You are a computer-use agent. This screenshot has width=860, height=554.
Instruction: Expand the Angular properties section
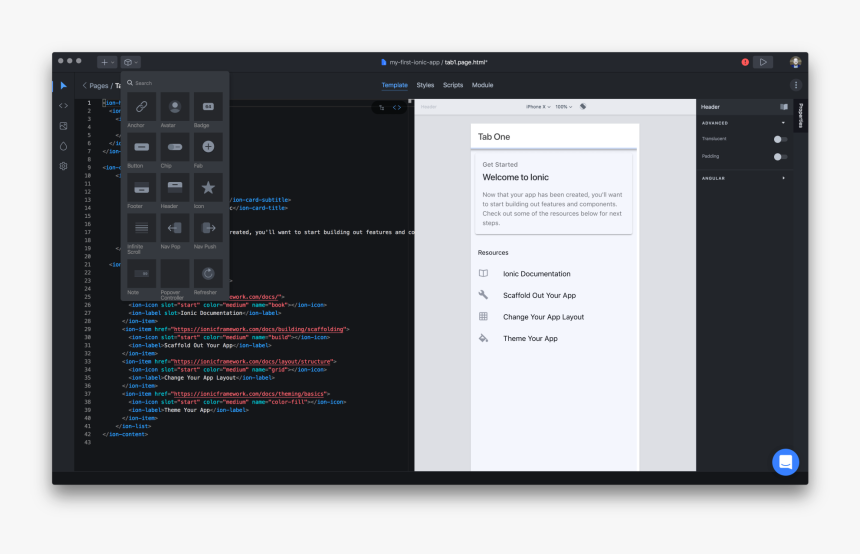783,178
